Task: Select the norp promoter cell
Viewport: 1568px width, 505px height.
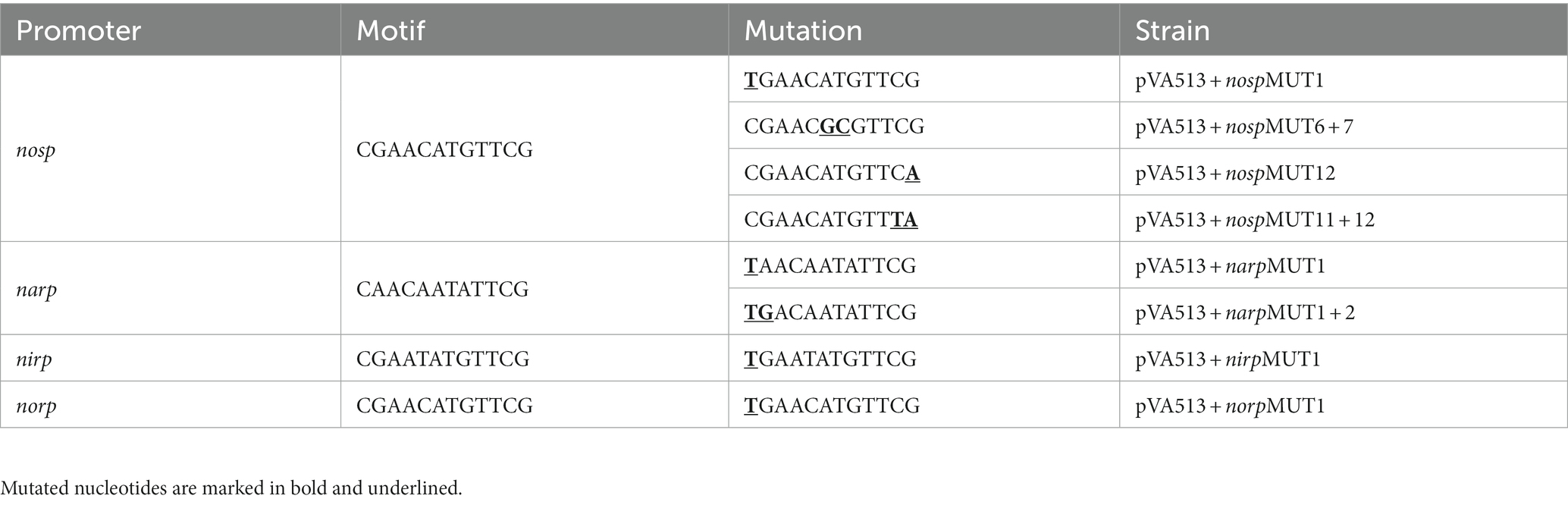Action: (36, 406)
